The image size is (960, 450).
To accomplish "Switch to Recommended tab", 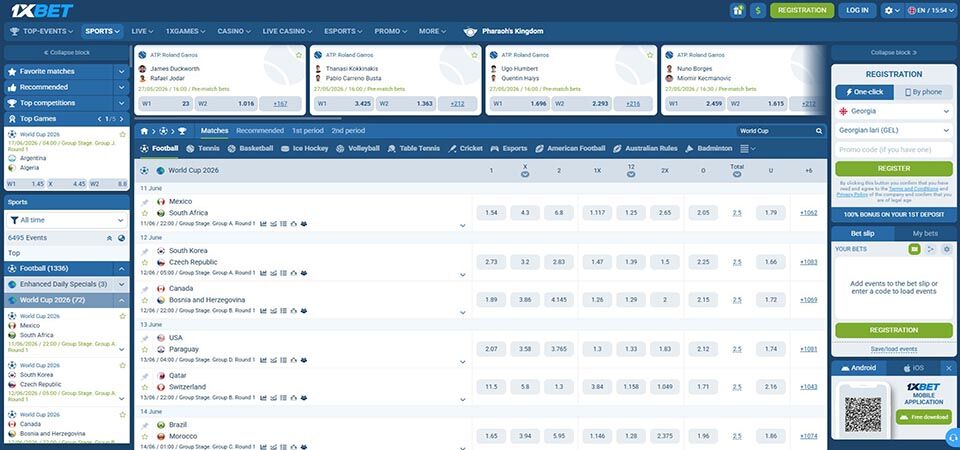I will pos(260,131).
